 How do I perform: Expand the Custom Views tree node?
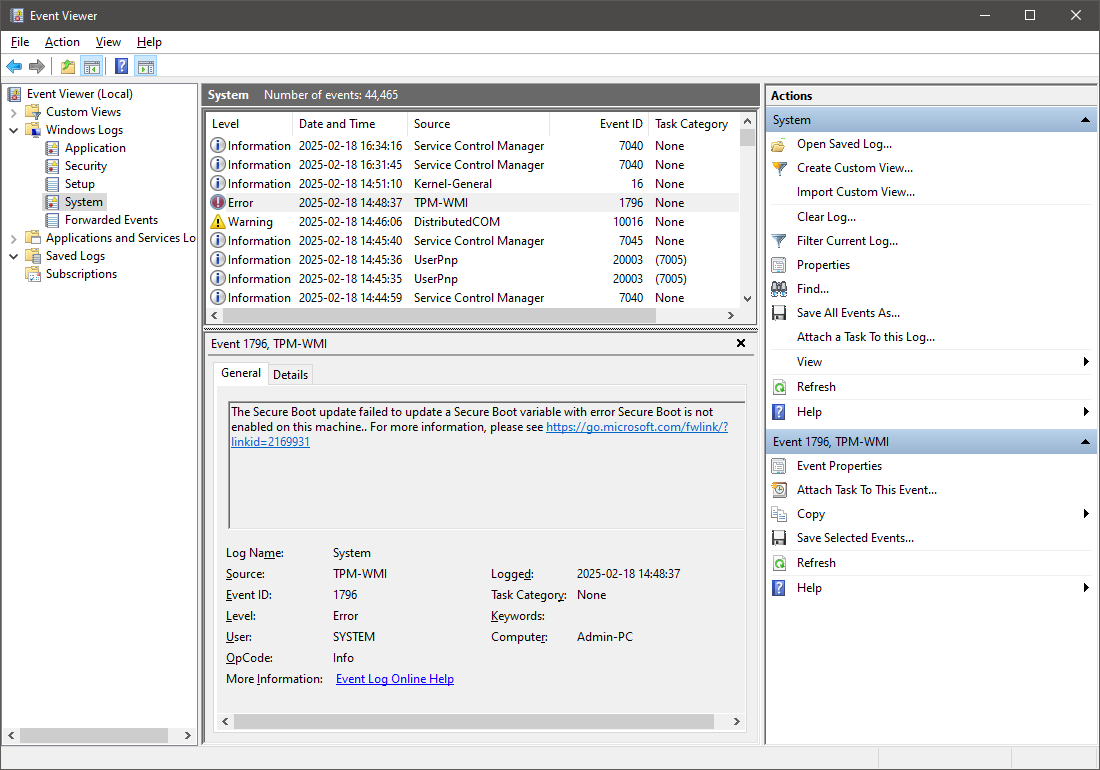[13, 112]
